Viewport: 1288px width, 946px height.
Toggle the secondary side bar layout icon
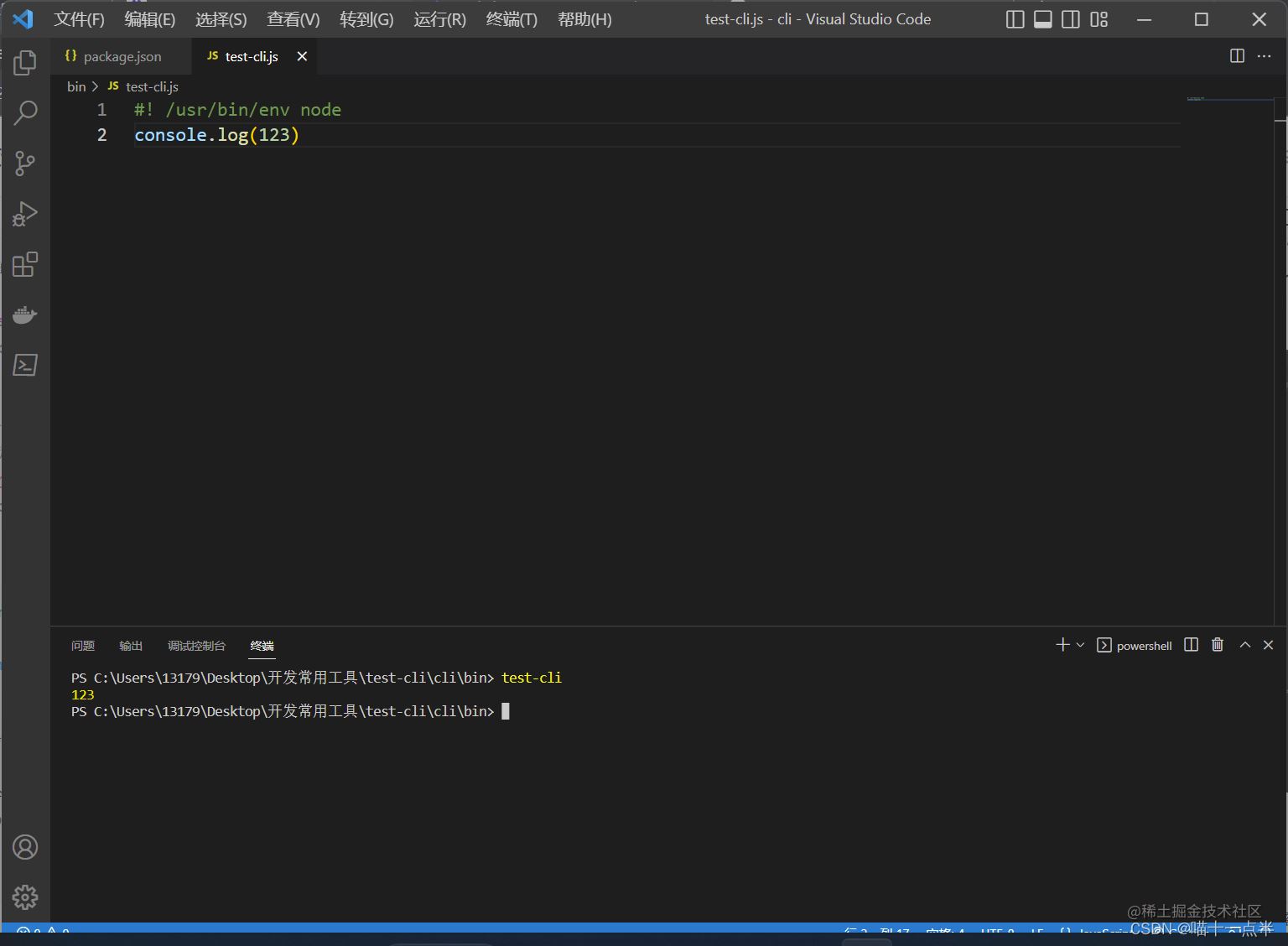pos(1071,19)
